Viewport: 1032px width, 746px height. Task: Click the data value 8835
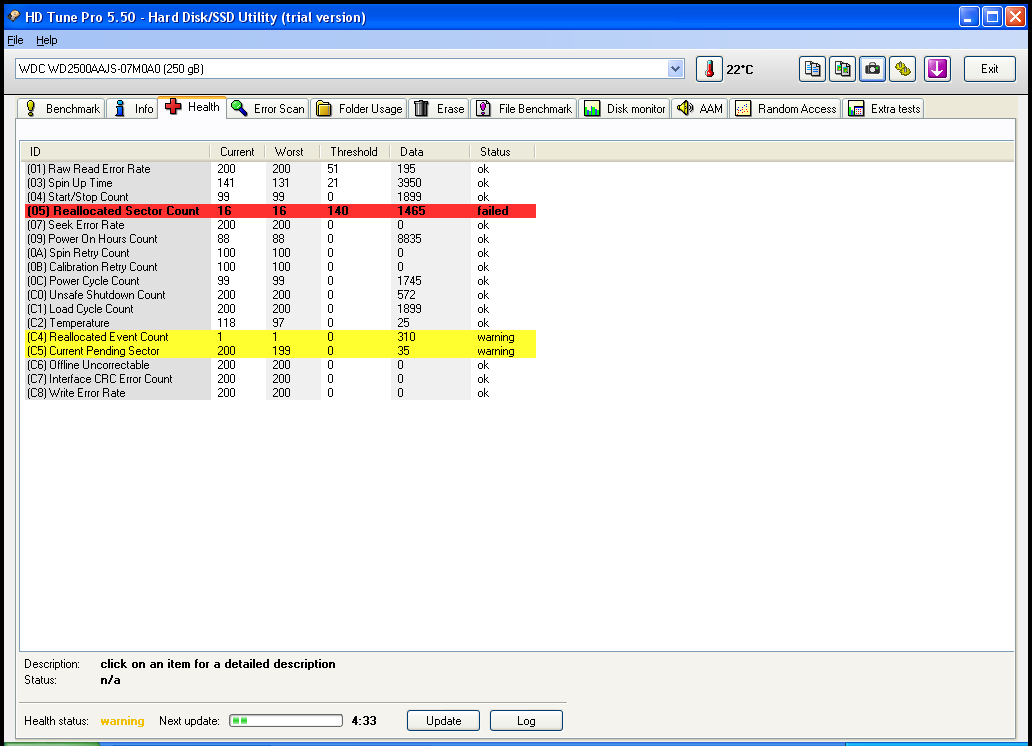click(x=409, y=239)
